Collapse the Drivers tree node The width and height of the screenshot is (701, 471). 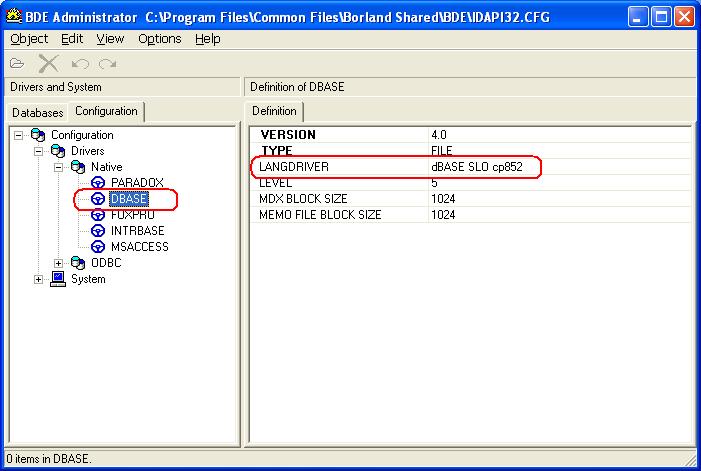click(38, 151)
